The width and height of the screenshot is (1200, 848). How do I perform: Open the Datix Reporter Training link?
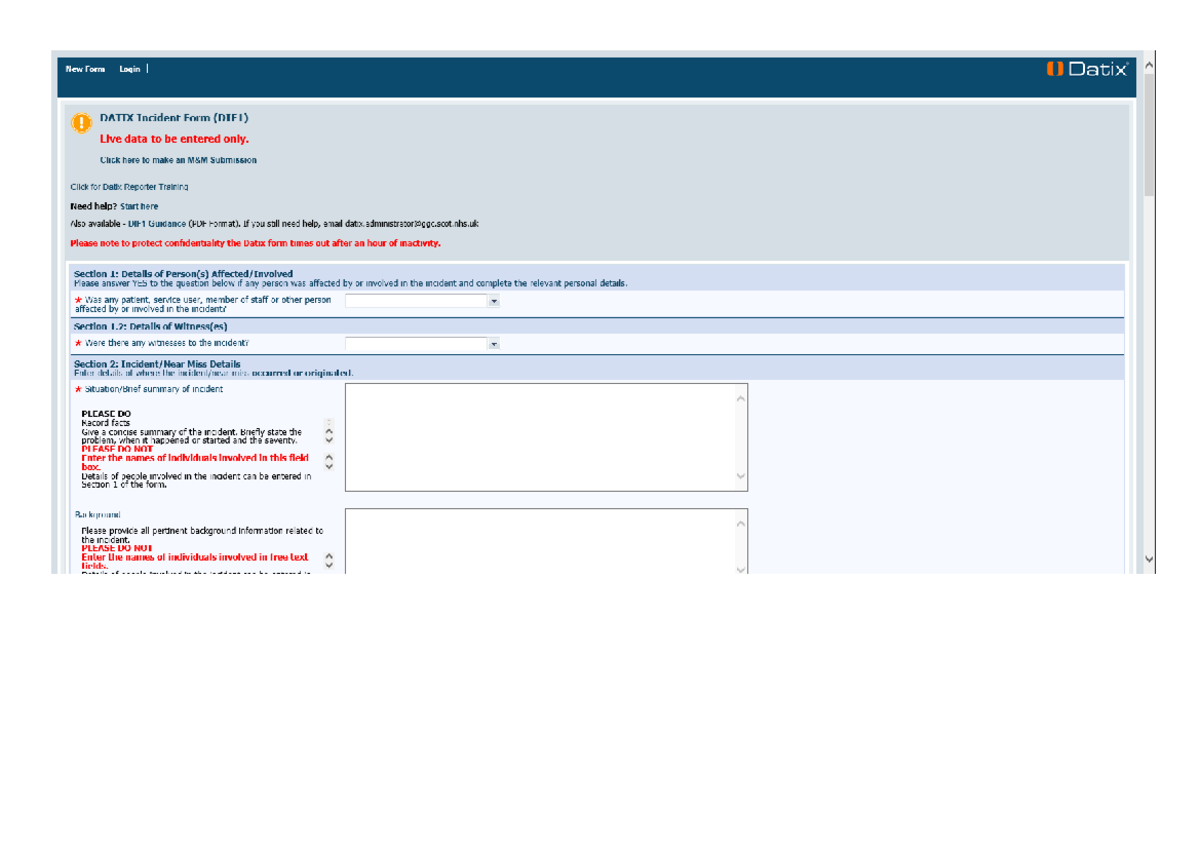click(x=129, y=187)
